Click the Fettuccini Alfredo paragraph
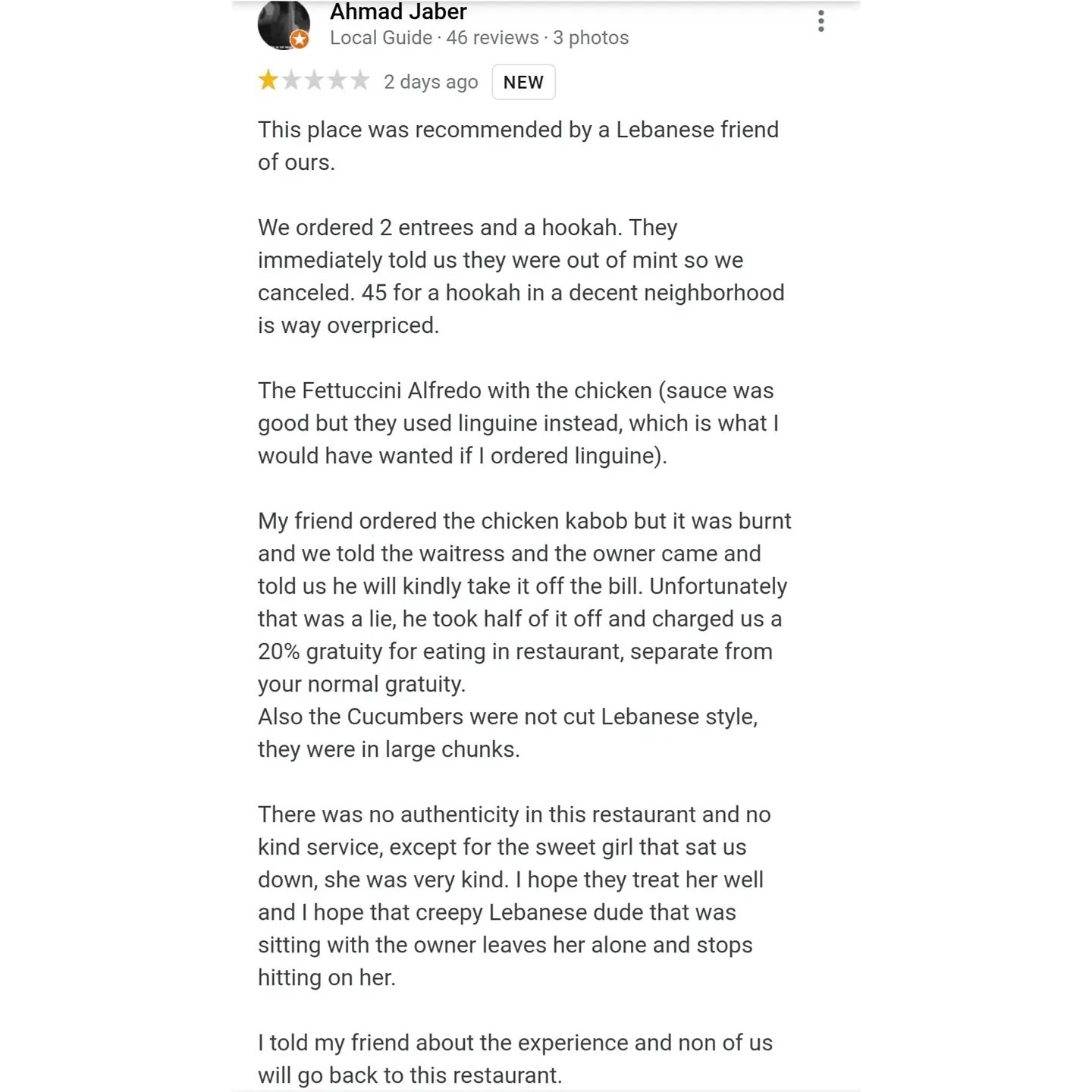Screen dimensions: 1092x1092 [518, 423]
